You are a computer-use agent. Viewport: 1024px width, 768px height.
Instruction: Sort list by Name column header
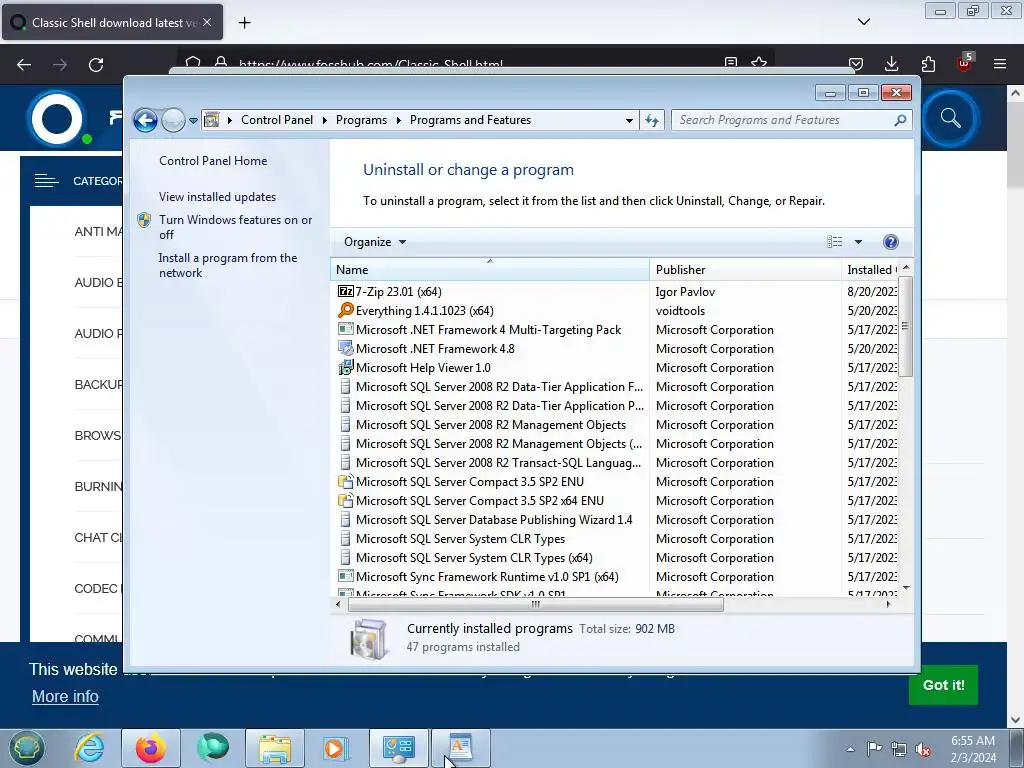[490, 270]
